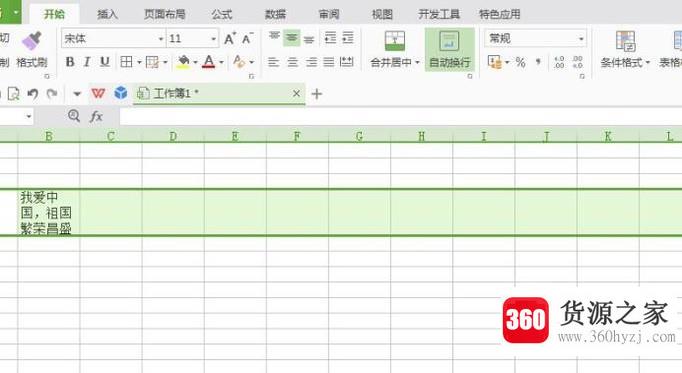Click into the formula bar input
682x373 pixels.
[401, 117]
